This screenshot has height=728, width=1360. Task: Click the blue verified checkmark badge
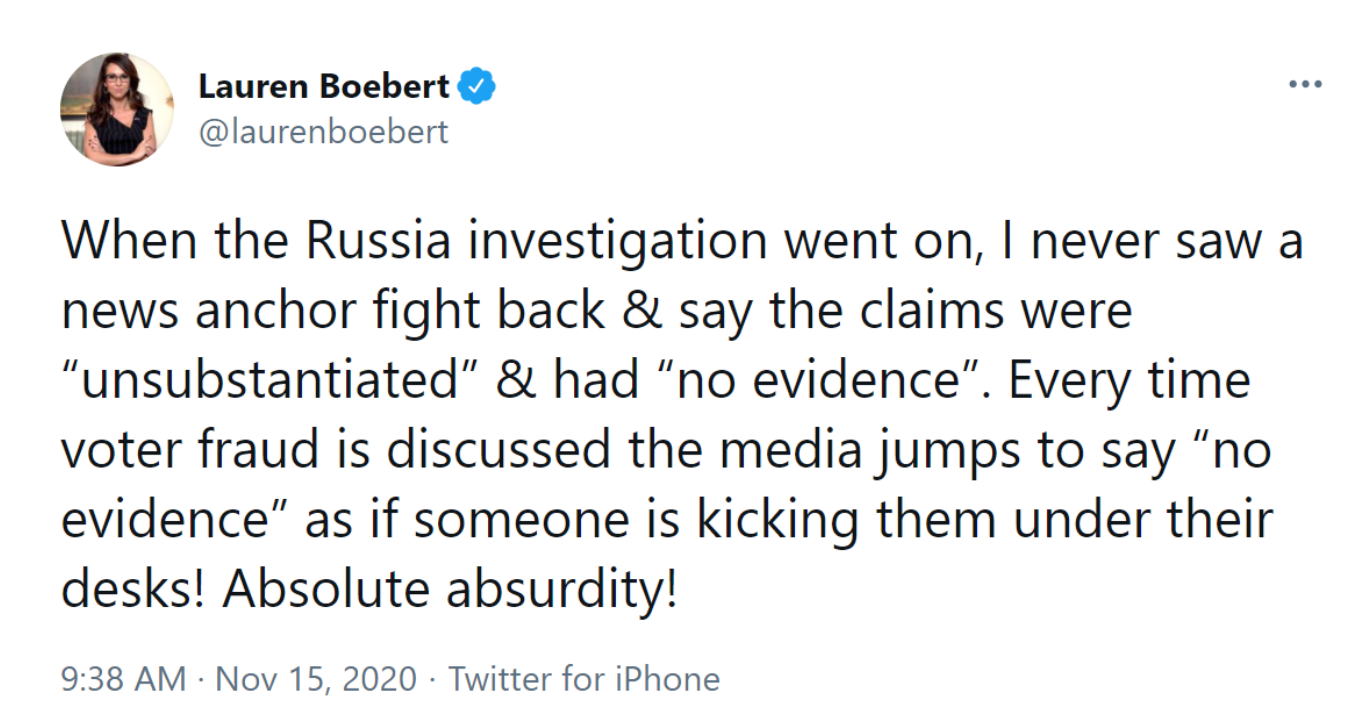(x=477, y=88)
